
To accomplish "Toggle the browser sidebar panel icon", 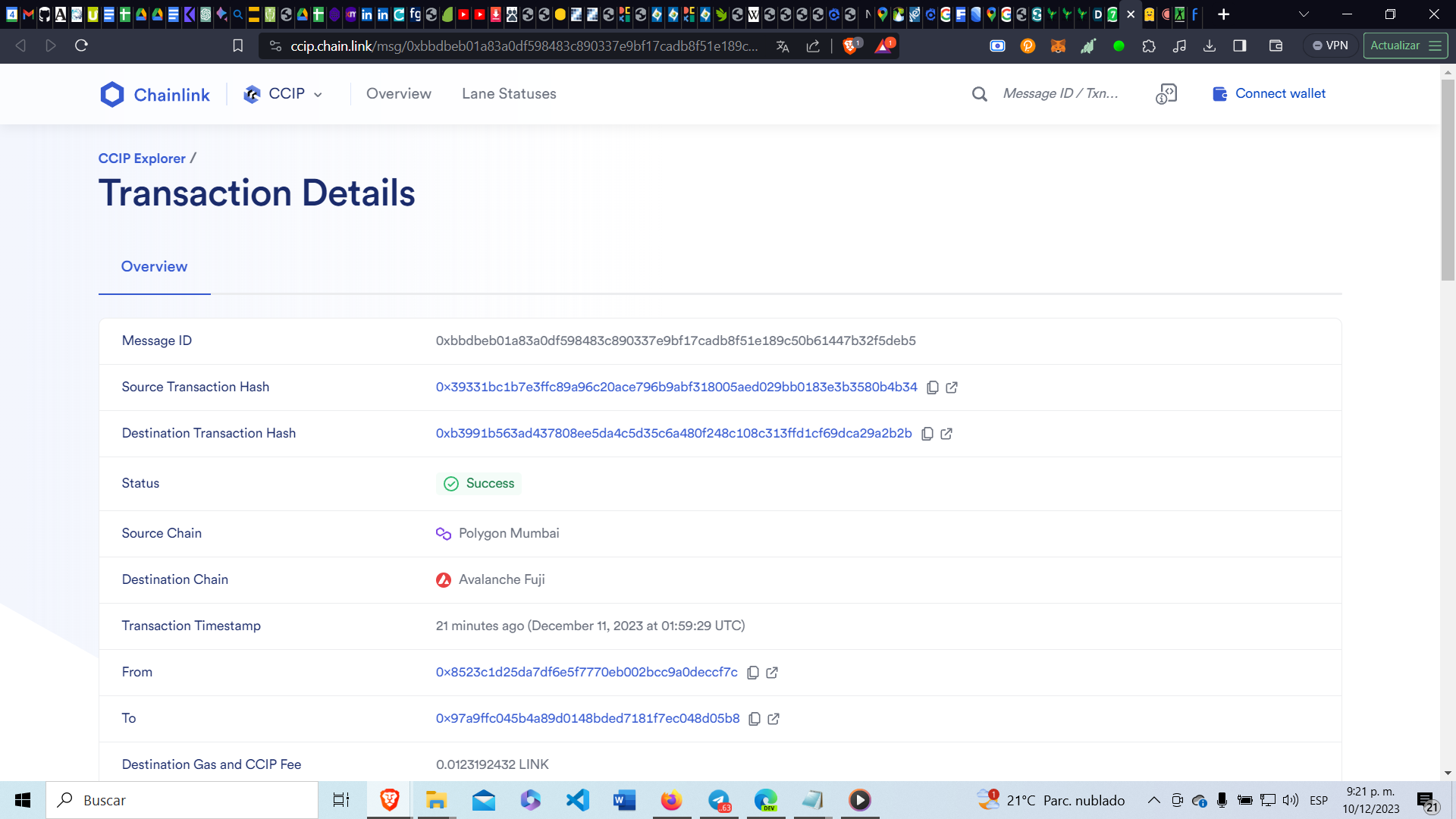I will click(x=1240, y=46).
